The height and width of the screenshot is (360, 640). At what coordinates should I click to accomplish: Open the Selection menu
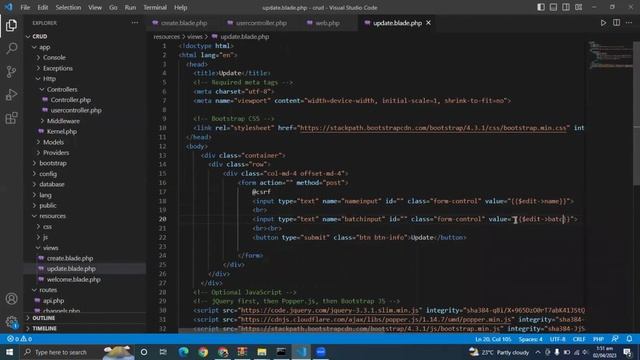68,7
